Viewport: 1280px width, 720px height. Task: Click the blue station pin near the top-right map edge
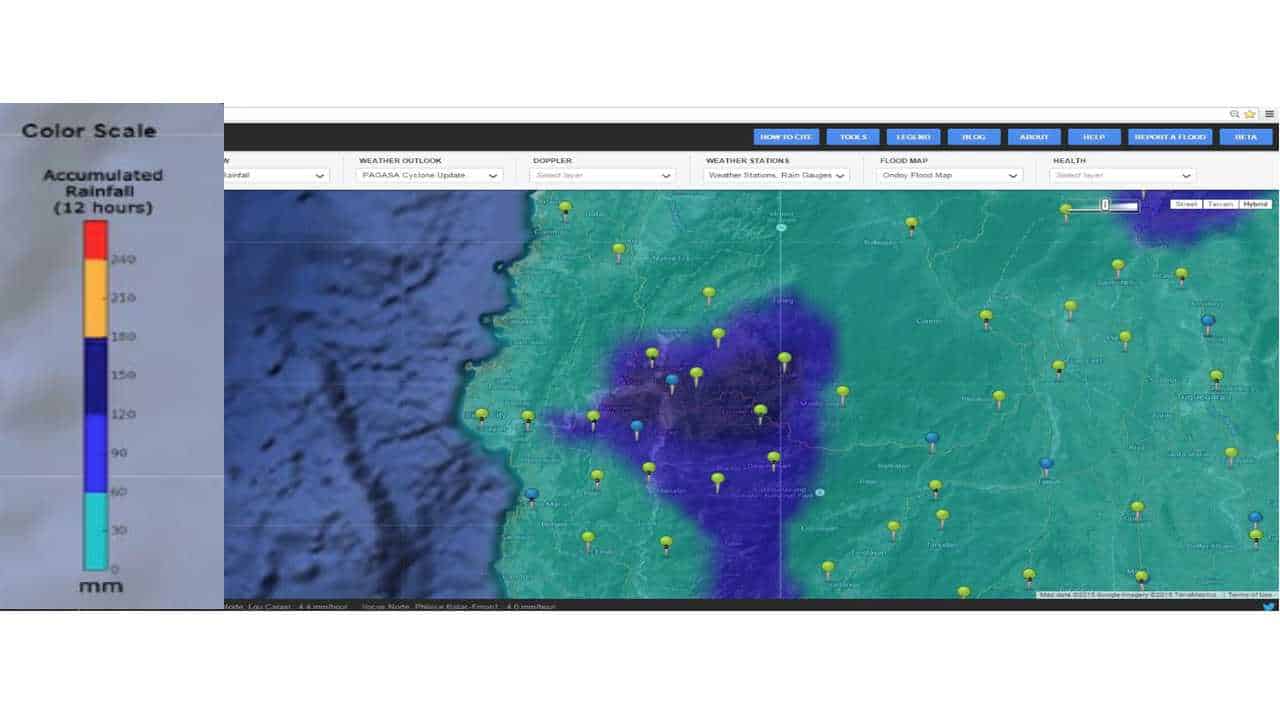click(1208, 322)
